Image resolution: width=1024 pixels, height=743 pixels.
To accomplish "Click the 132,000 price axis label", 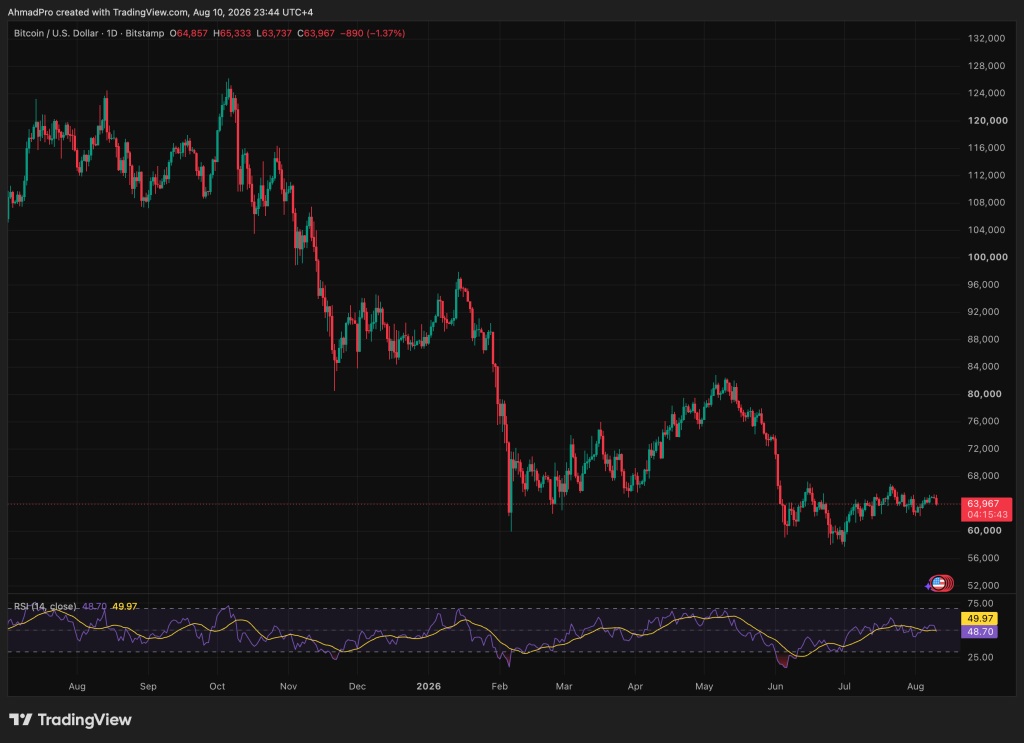I will (x=986, y=39).
